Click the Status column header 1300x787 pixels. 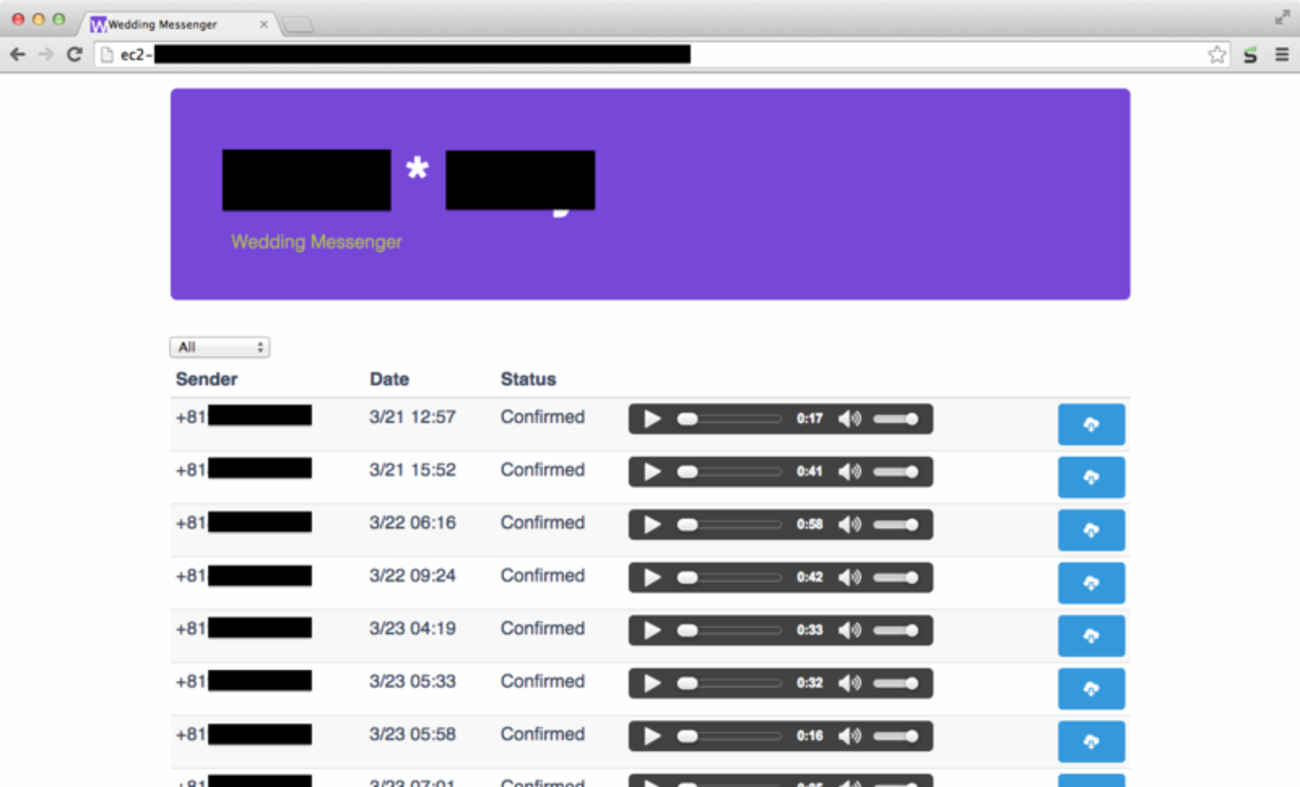click(x=528, y=379)
